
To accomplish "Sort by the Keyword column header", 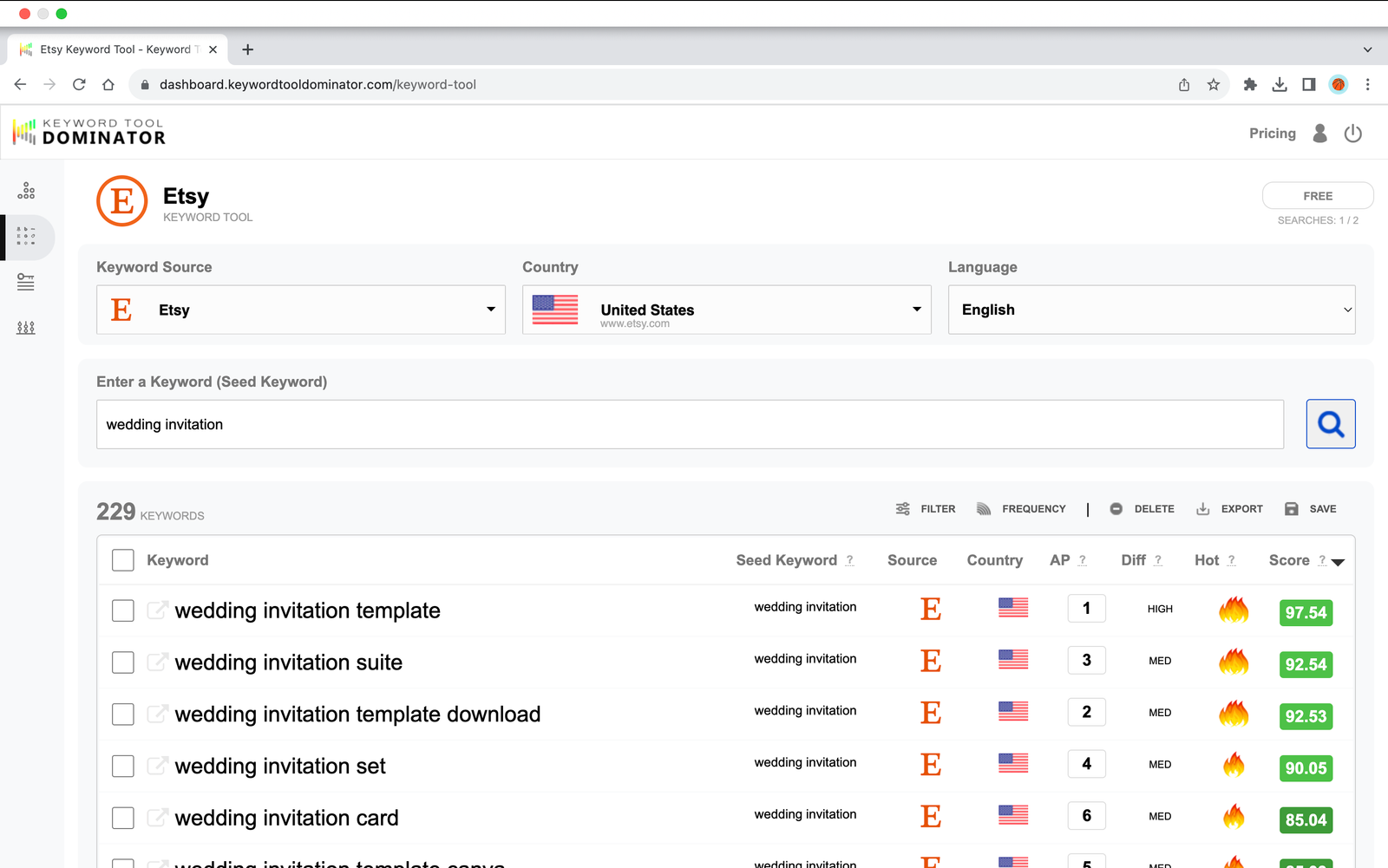I will pos(178,560).
